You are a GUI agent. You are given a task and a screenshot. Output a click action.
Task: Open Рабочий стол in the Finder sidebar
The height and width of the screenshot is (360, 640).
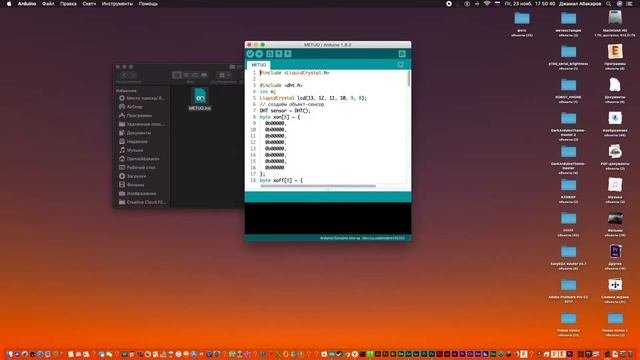pos(137,167)
